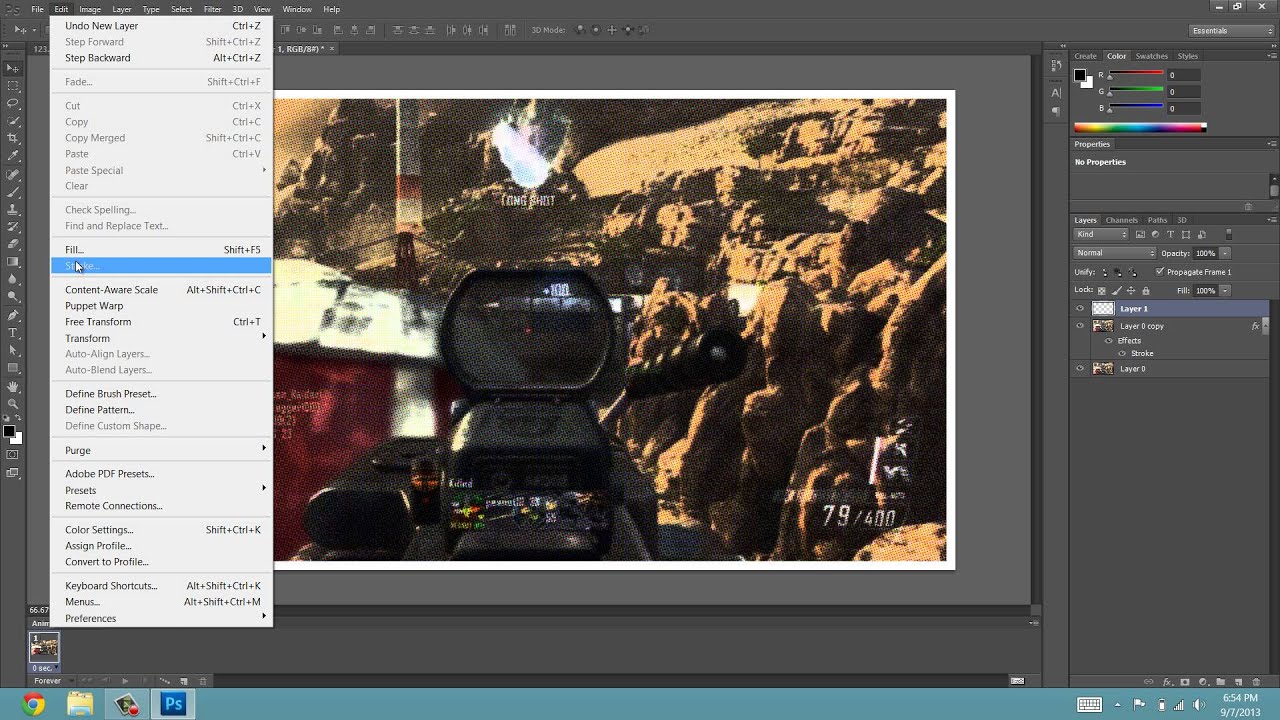Expand the Purge submenu
1280x720 pixels.
tap(161, 450)
